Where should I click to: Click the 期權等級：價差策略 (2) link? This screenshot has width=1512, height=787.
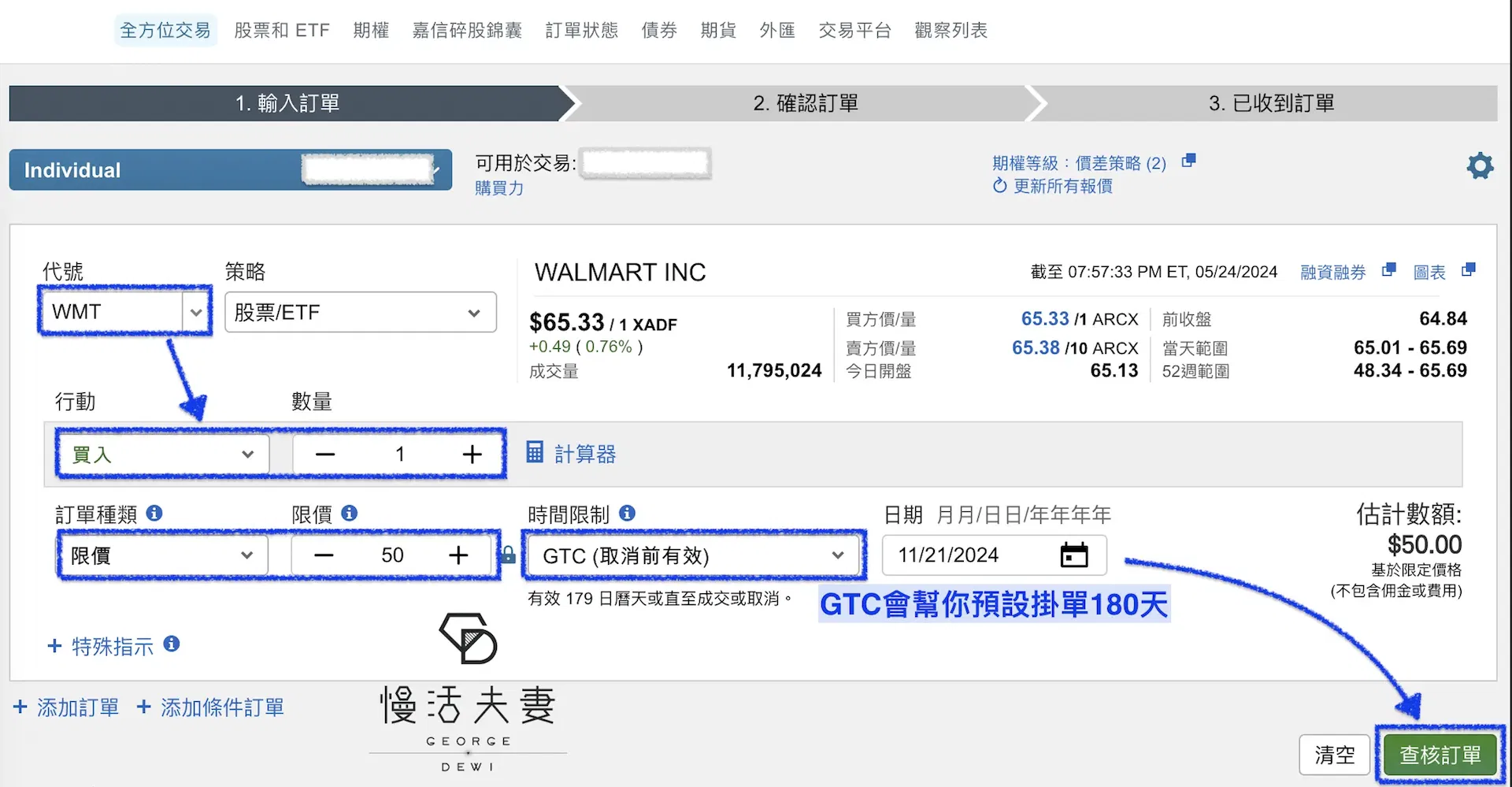click(1079, 163)
